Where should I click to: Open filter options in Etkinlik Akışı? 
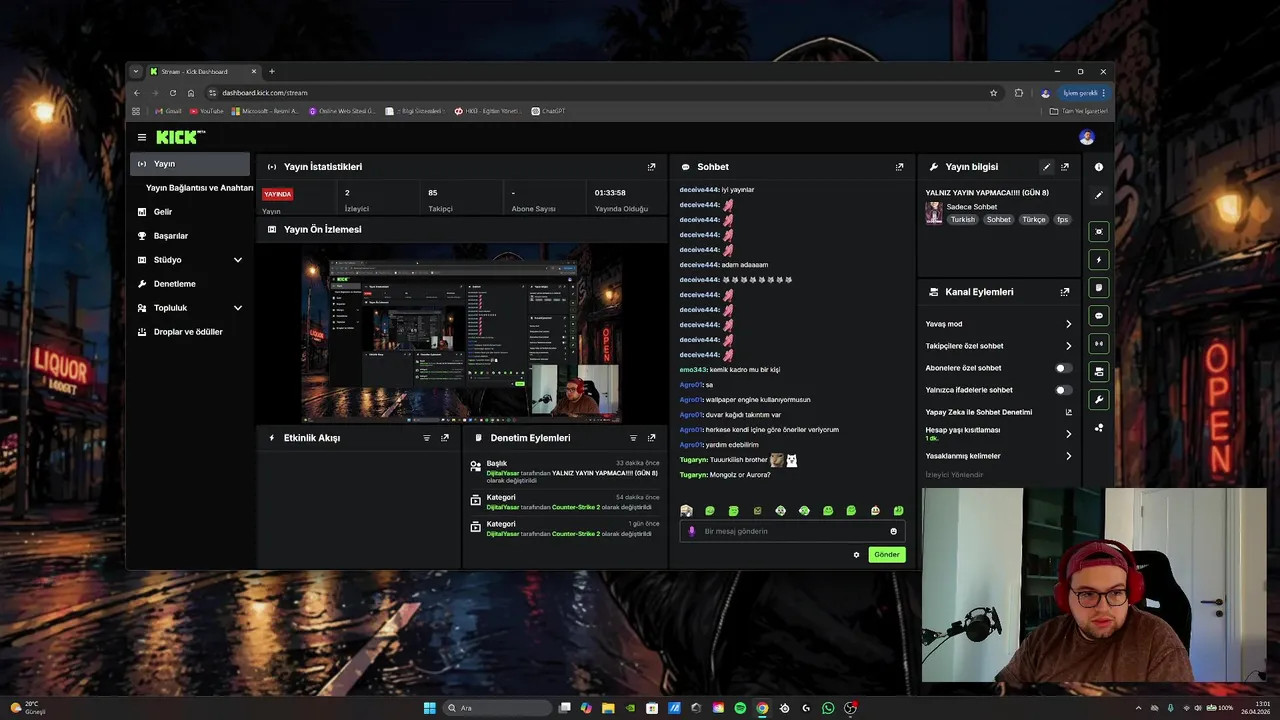(x=427, y=438)
